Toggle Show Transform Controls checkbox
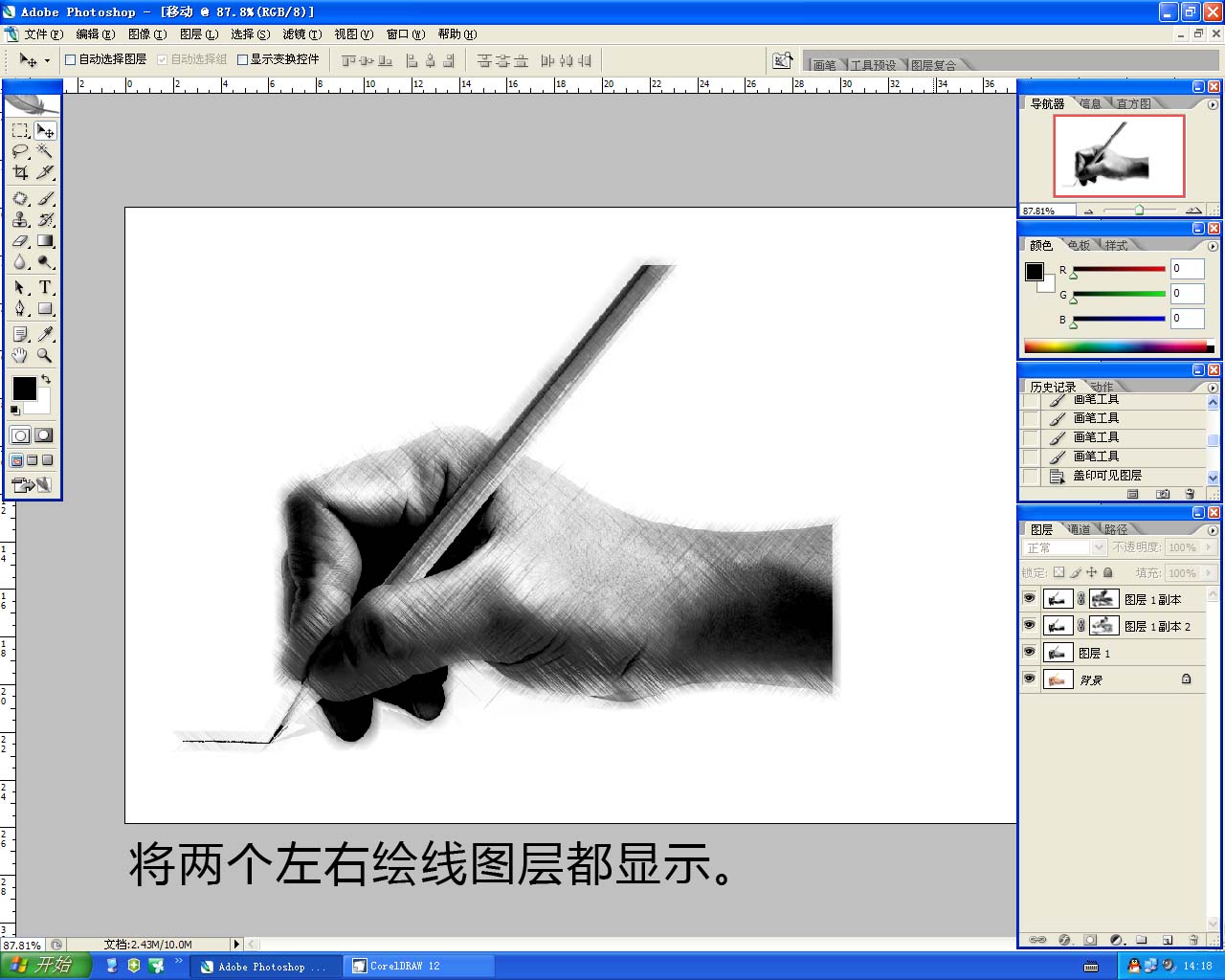This screenshot has width=1225, height=980. pos(242,59)
